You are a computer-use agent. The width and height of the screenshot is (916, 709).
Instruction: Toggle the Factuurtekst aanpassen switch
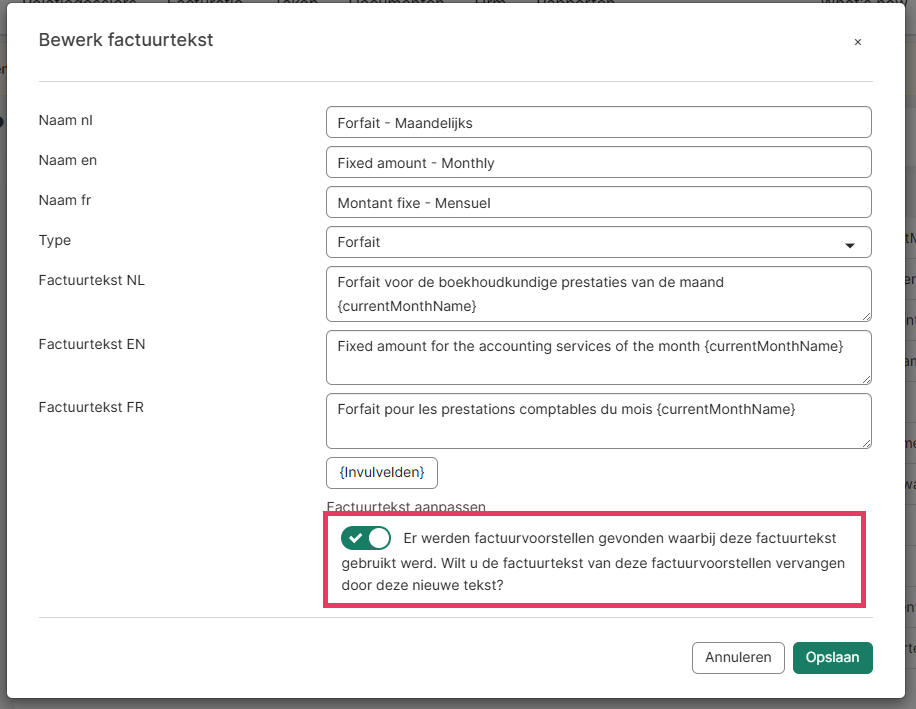pyautogui.click(x=365, y=538)
